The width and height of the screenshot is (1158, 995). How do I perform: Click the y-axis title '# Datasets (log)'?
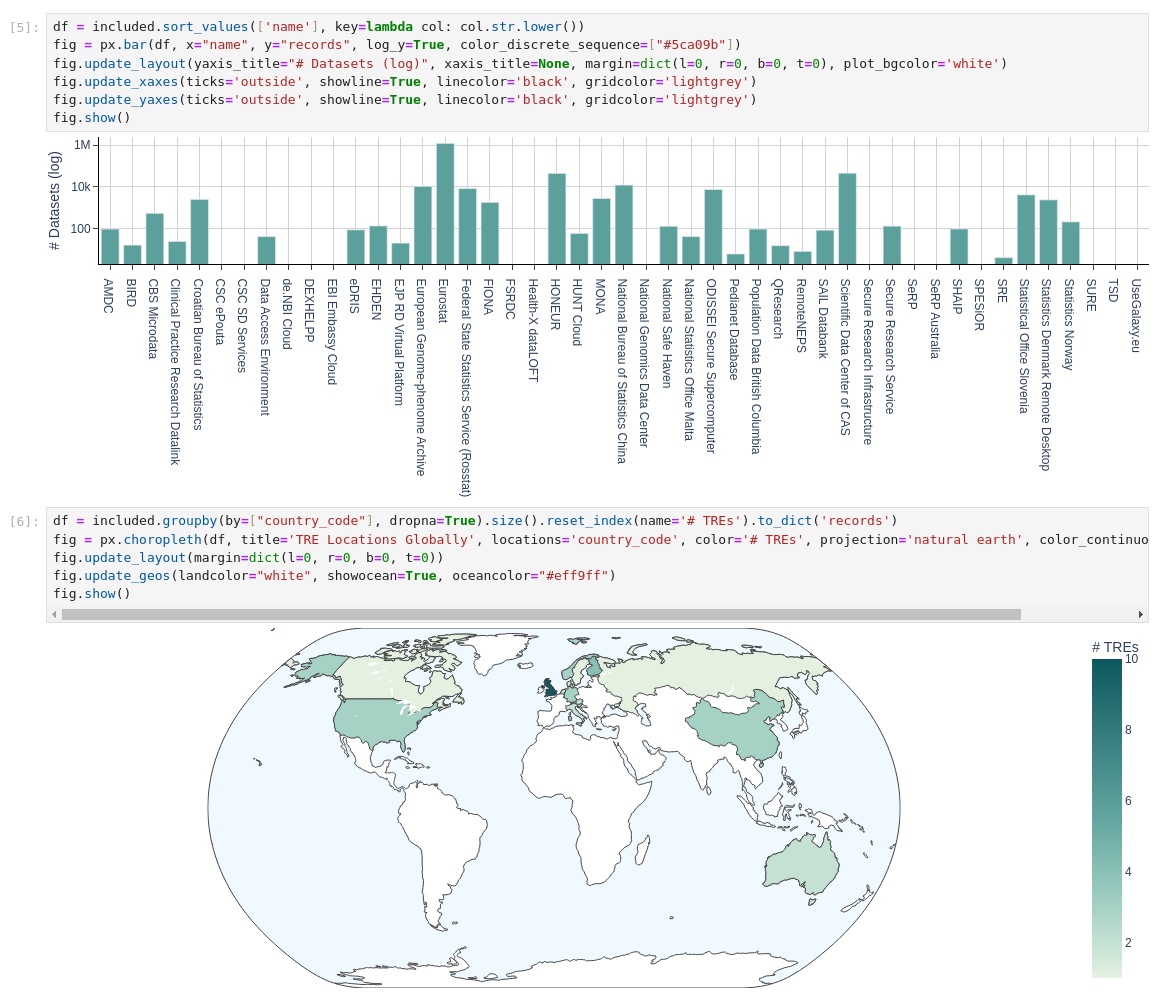point(55,200)
